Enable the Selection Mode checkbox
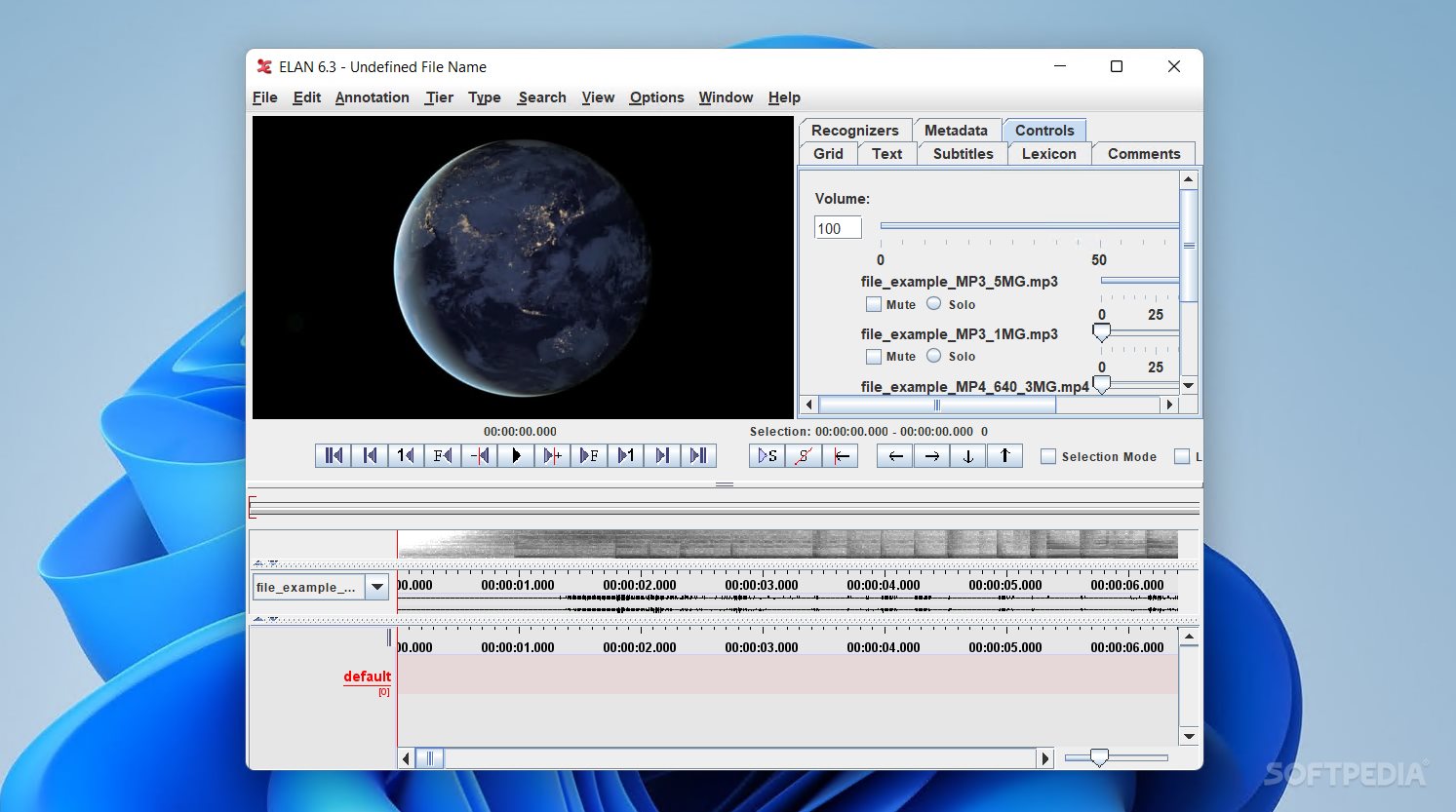This screenshot has height=812, width=1456. (x=1048, y=457)
